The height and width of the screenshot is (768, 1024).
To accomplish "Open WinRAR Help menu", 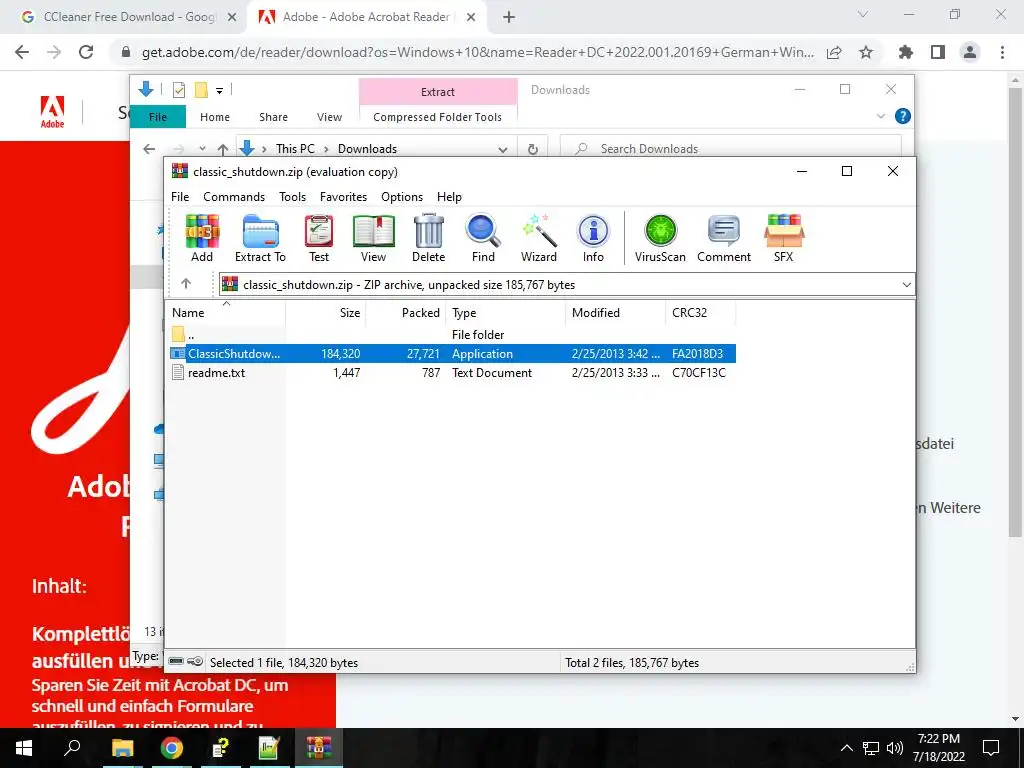I will click(x=449, y=197).
